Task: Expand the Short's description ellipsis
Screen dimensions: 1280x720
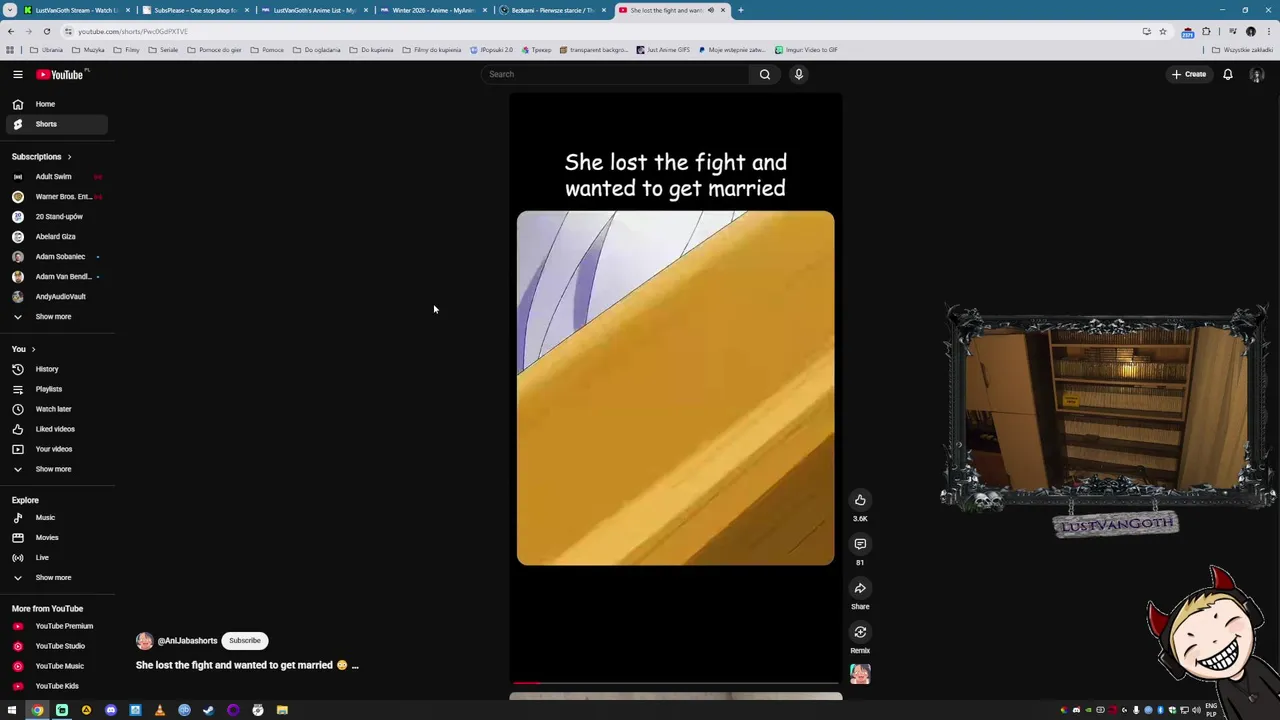Action: tap(355, 665)
